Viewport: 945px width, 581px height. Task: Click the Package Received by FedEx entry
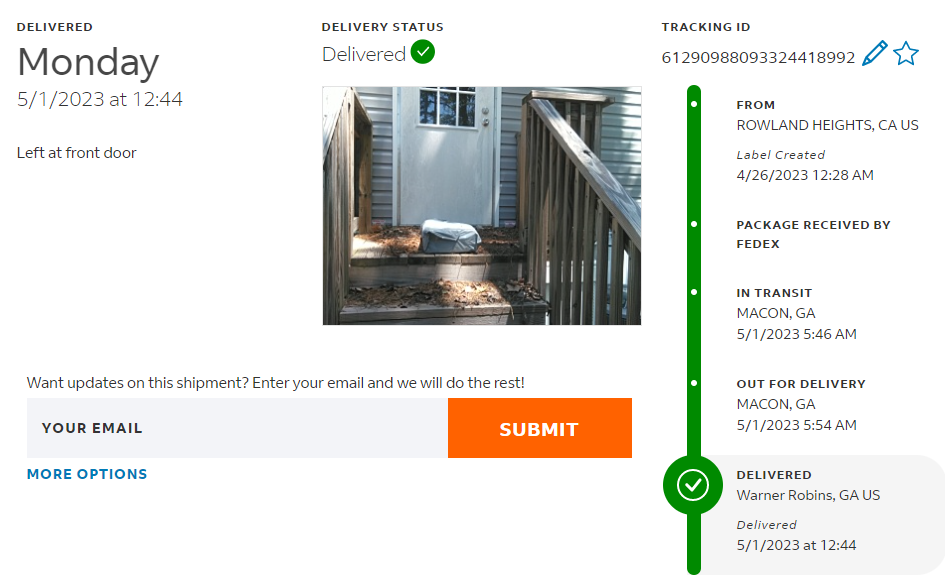pyautogui.click(x=813, y=234)
